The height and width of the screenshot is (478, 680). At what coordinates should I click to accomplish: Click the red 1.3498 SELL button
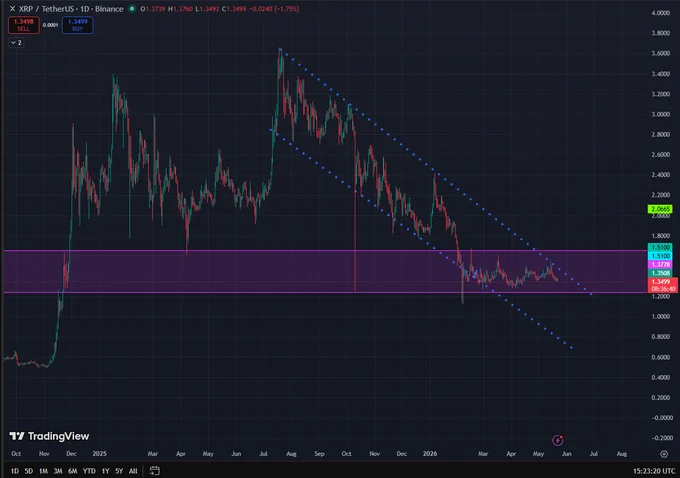click(x=23, y=25)
